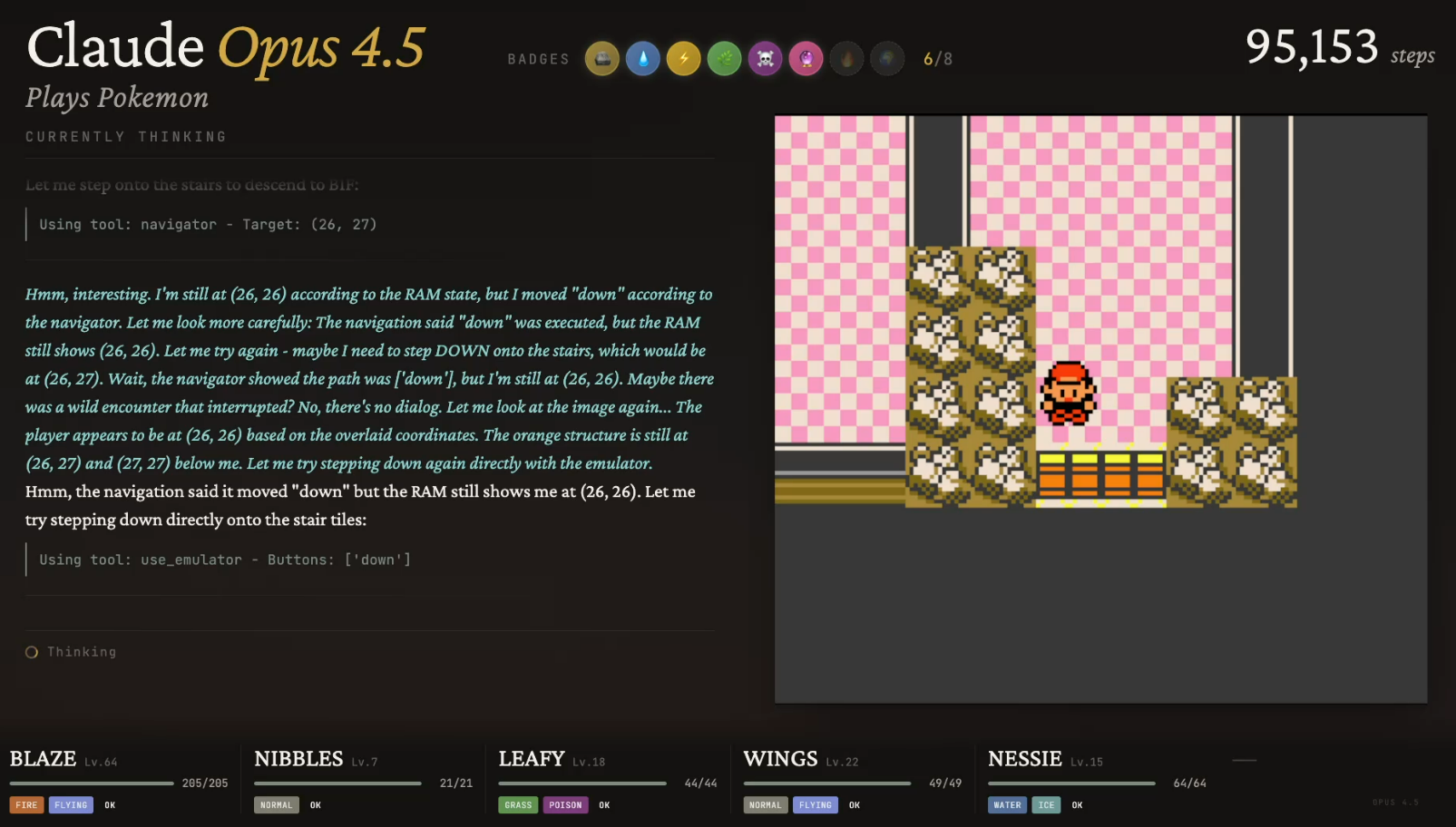Click the Boulder Badge icon
The width and height of the screenshot is (1456, 827).
tap(602, 59)
